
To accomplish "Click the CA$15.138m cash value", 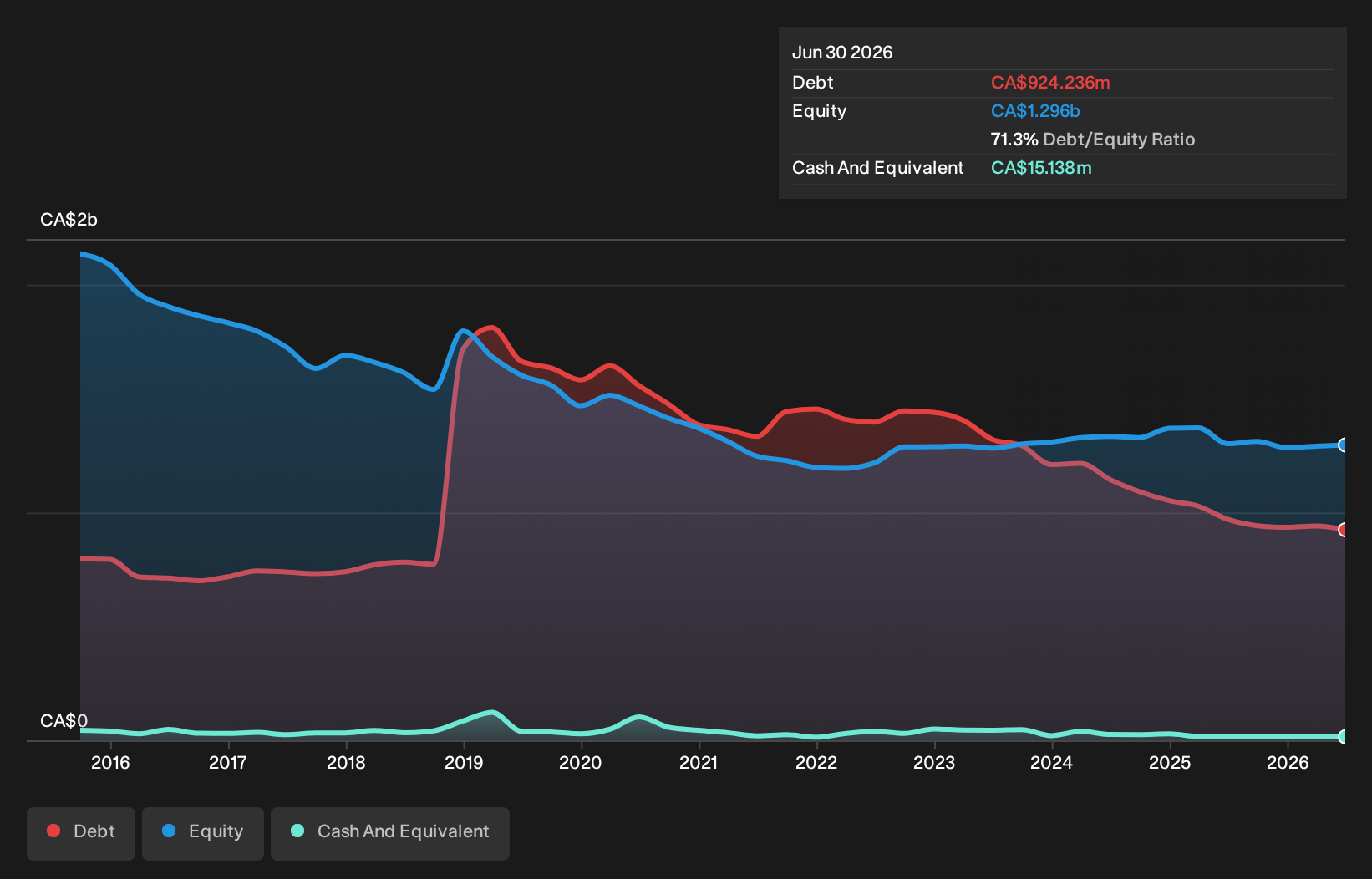I will (x=1041, y=168).
